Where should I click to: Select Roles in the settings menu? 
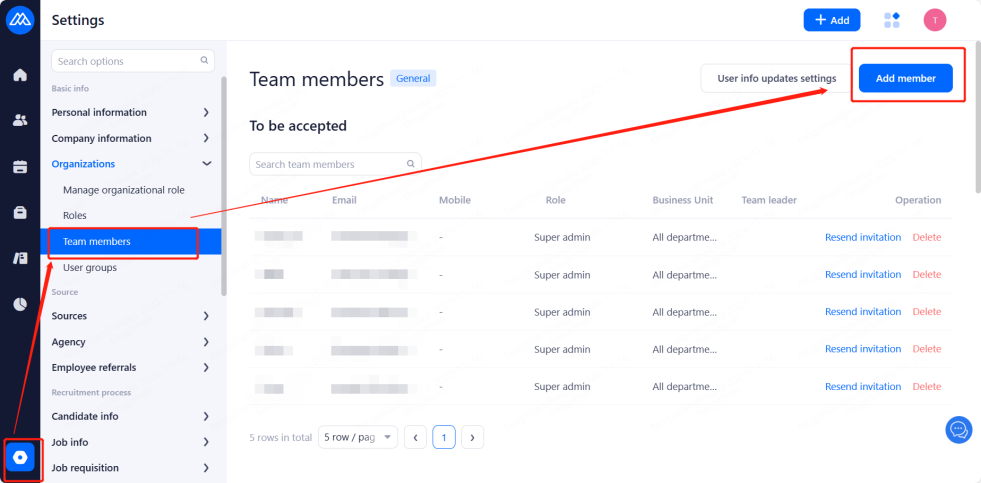tap(75, 216)
